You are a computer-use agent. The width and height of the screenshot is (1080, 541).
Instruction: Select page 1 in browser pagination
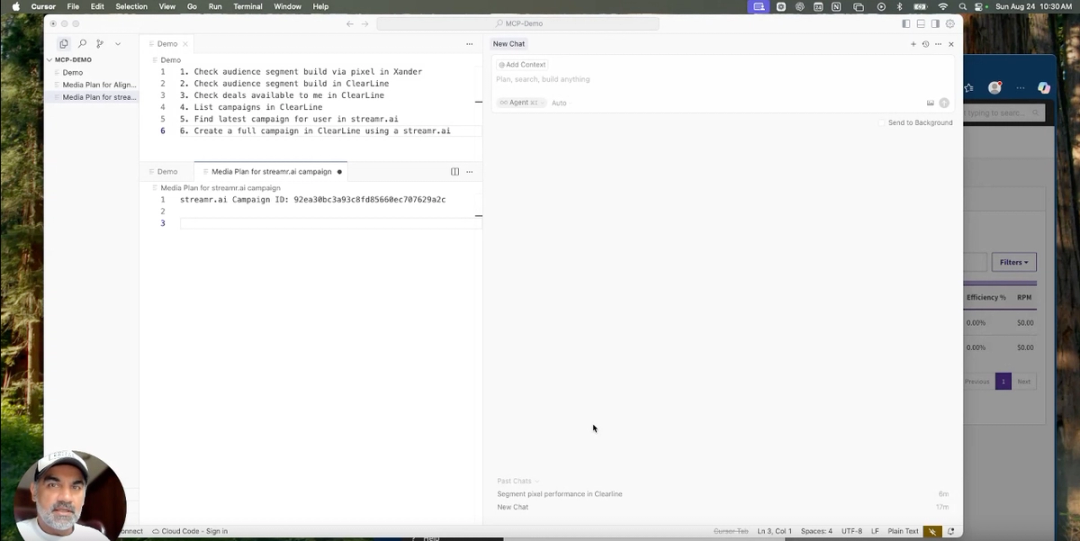click(1003, 382)
